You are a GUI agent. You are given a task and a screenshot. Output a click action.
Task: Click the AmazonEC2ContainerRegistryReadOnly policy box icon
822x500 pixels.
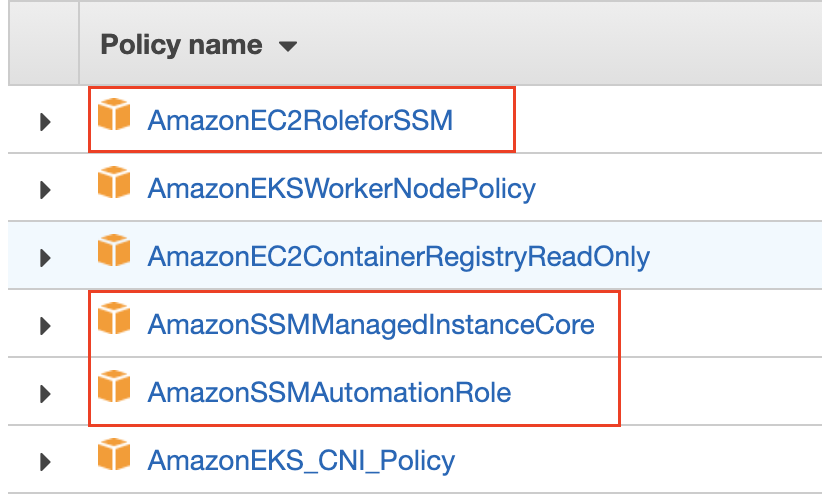coord(114,254)
